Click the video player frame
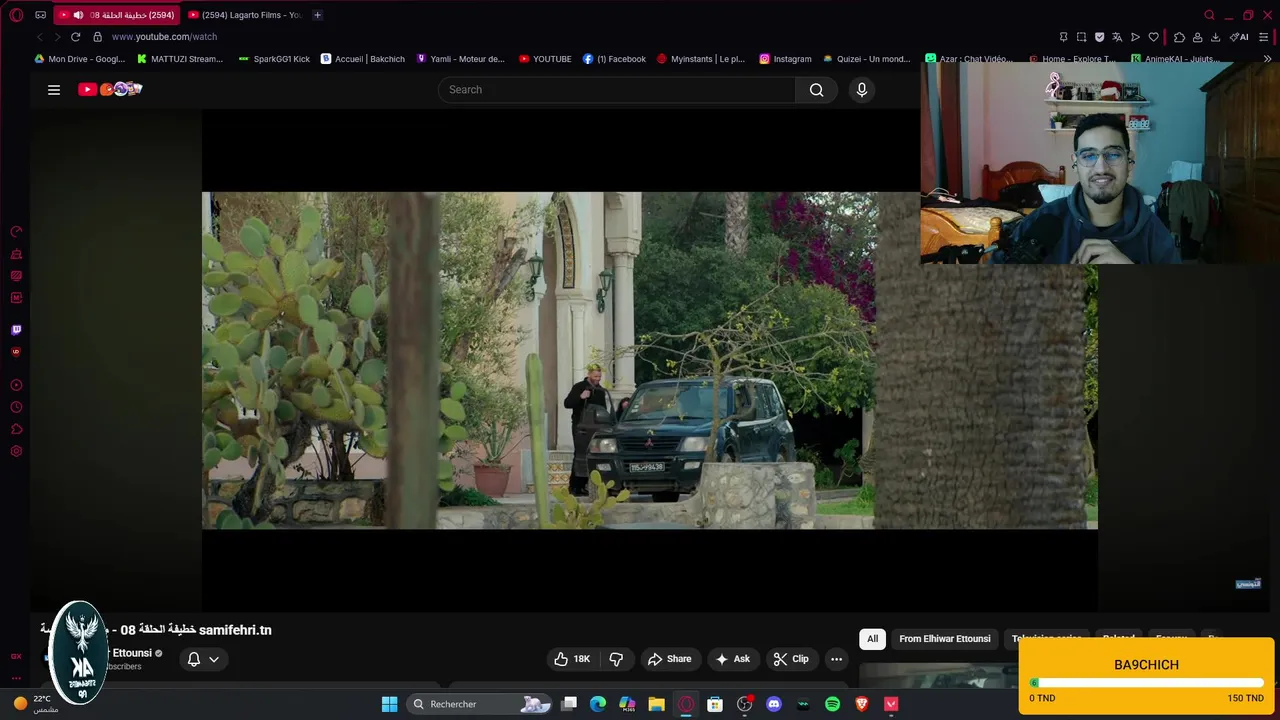The width and height of the screenshot is (1280, 720). (650, 360)
